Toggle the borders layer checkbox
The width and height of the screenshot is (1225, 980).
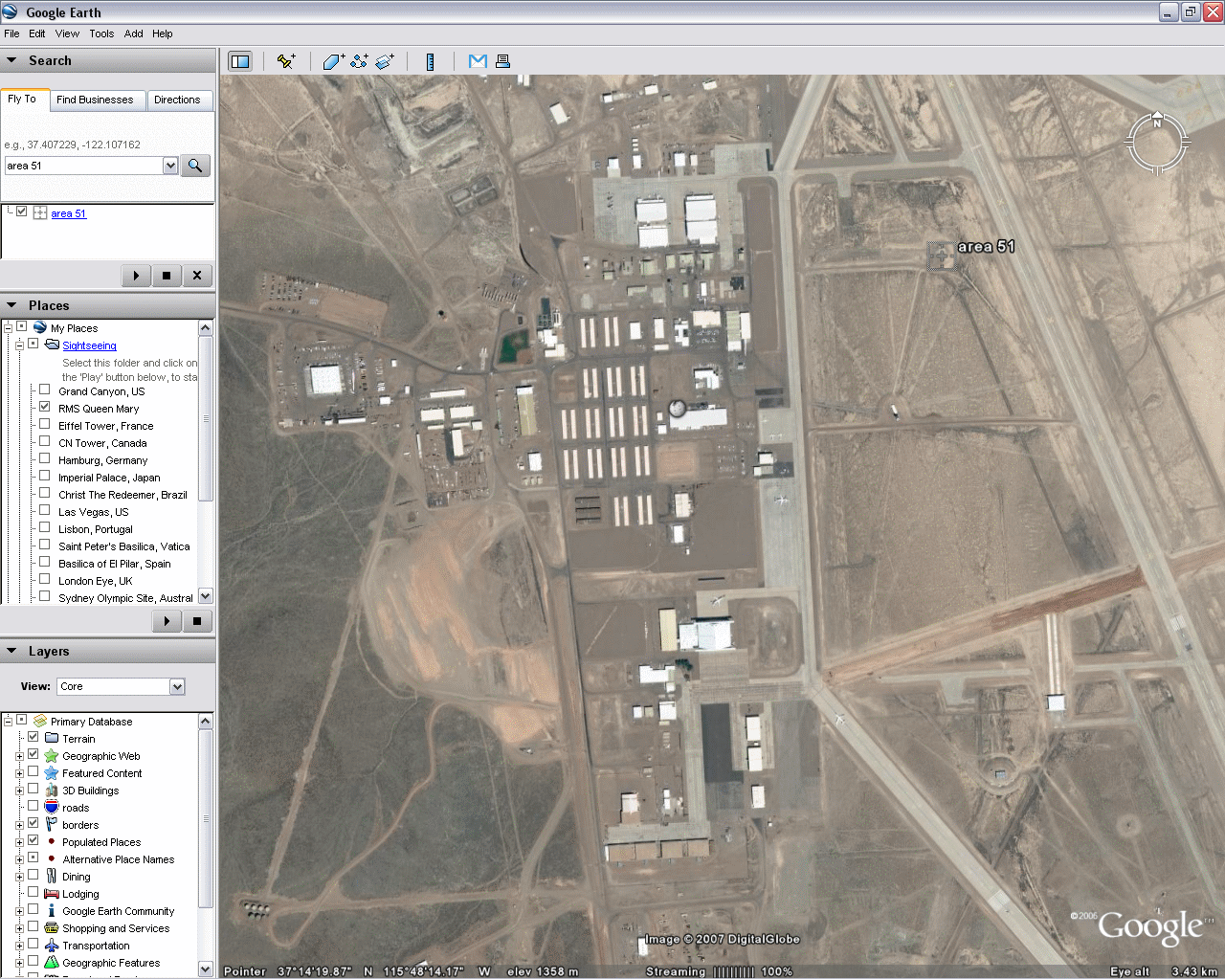pos(33,823)
